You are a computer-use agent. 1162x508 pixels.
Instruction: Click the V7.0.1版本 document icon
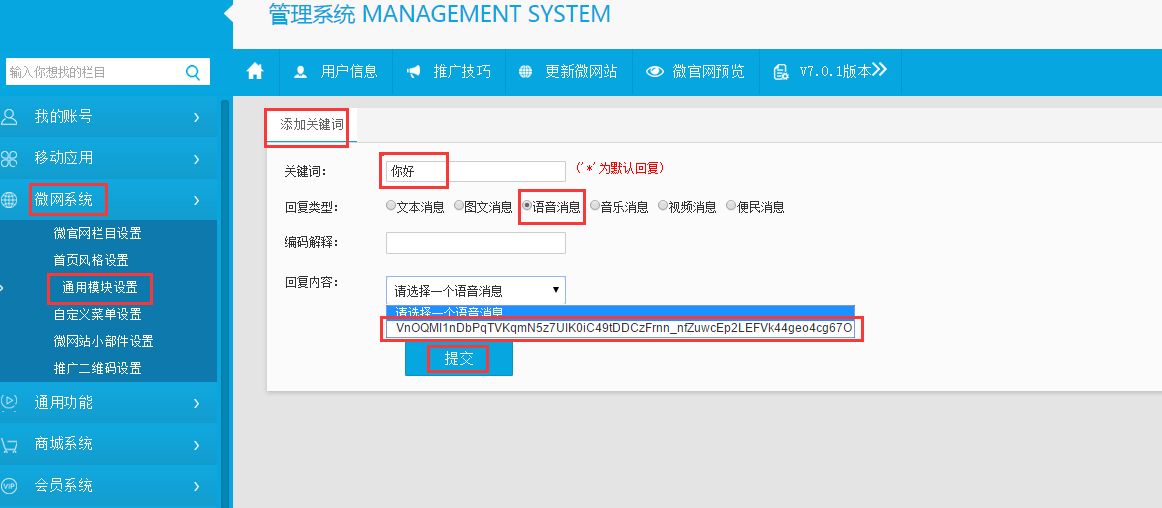point(780,72)
